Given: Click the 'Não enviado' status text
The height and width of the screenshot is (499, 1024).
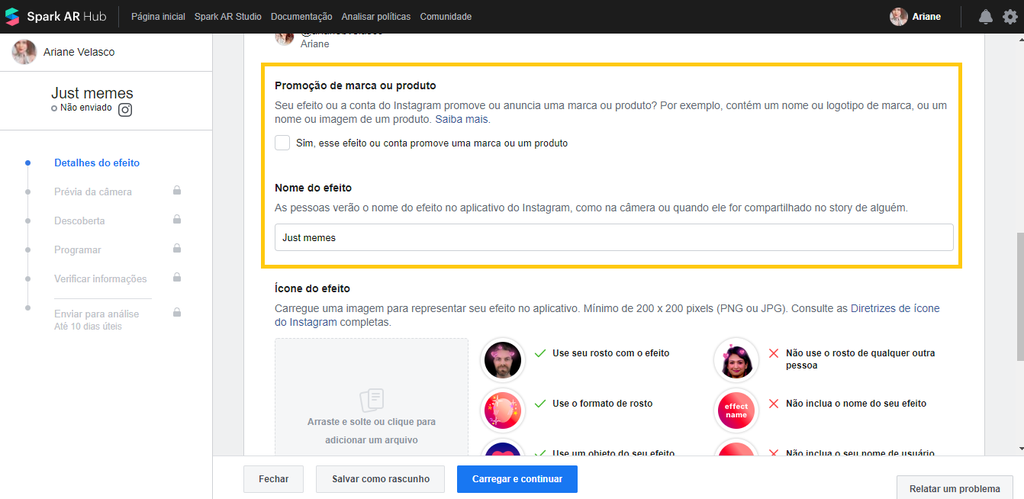Looking at the screenshot, I should (x=86, y=108).
